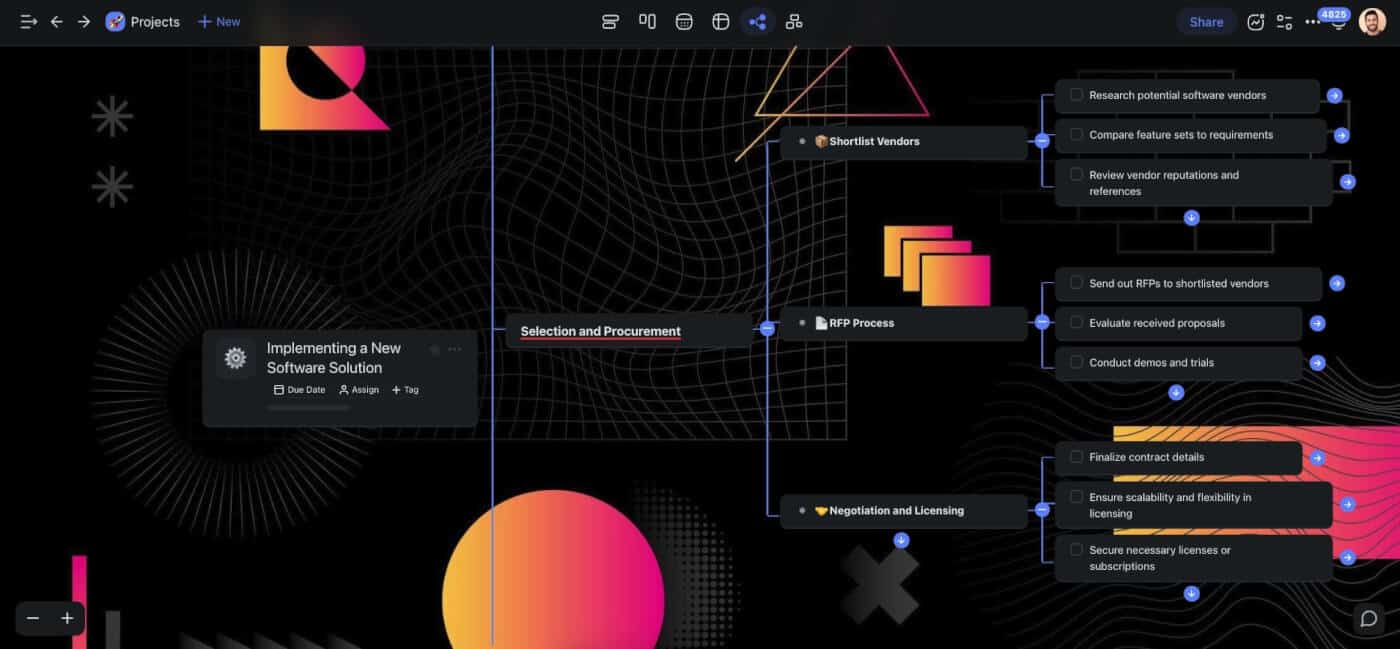This screenshot has height=649, width=1400.
Task: Open the Calendar view icon
Action: 684,22
